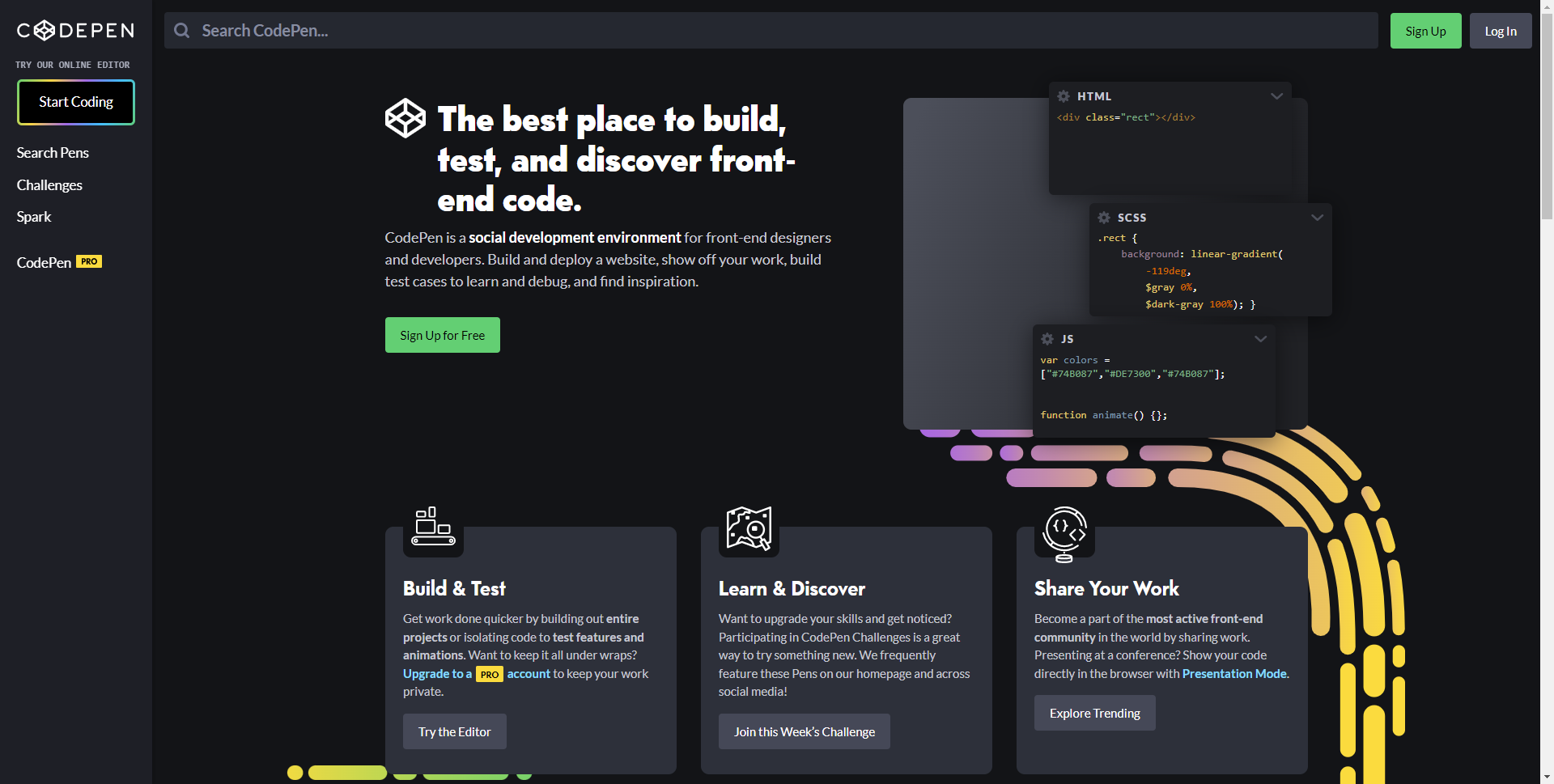
Task: Click Join this Week's Challenge button
Action: tap(805, 731)
